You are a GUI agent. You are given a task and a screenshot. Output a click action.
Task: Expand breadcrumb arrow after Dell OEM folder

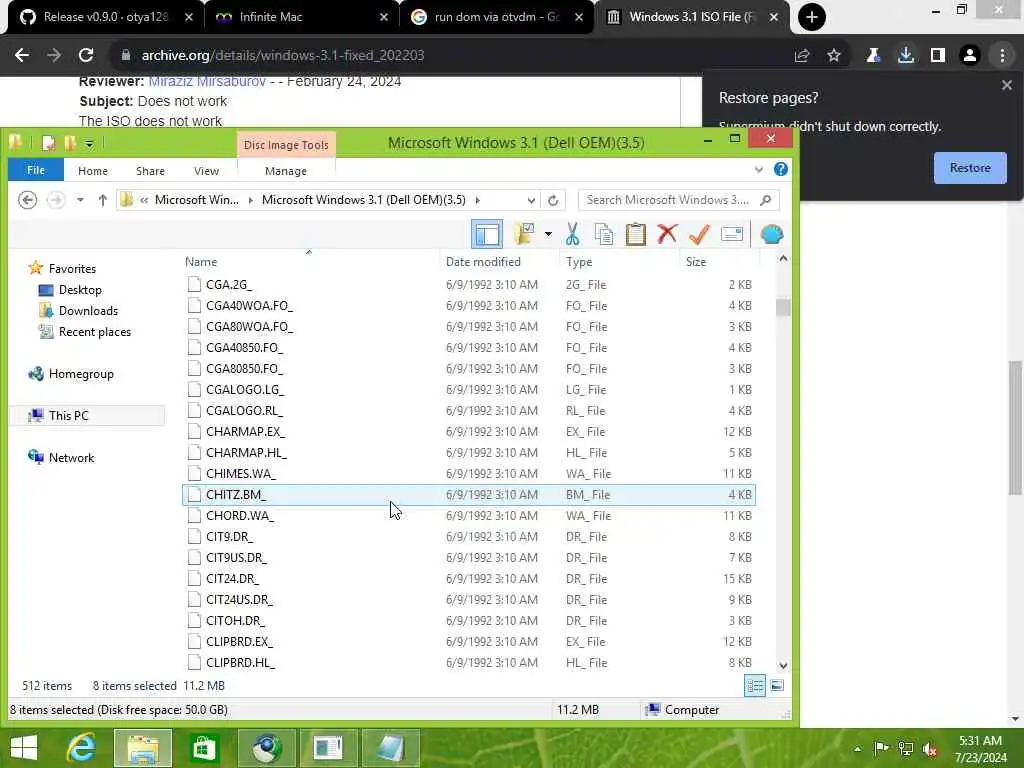tap(477, 200)
